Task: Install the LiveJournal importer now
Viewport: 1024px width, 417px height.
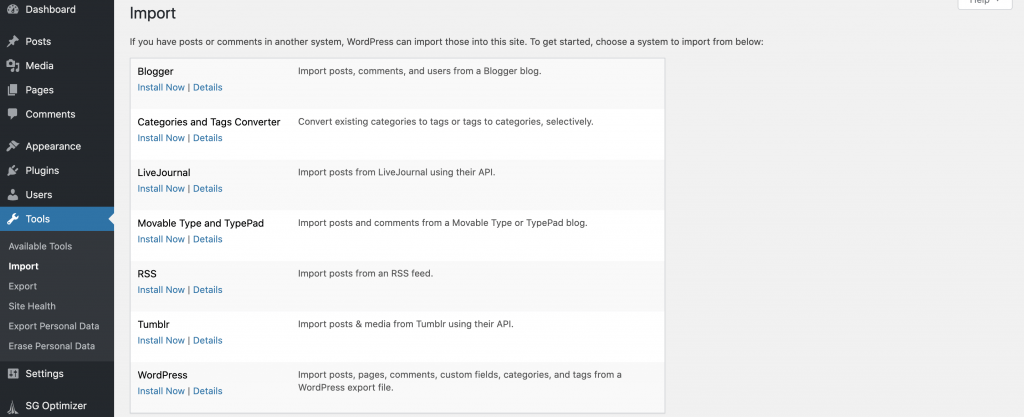Action: [161, 189]
